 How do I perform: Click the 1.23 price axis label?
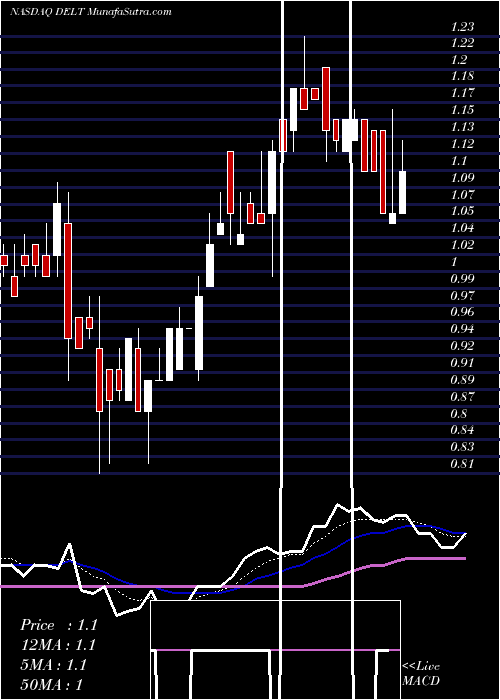coord(462,27)
